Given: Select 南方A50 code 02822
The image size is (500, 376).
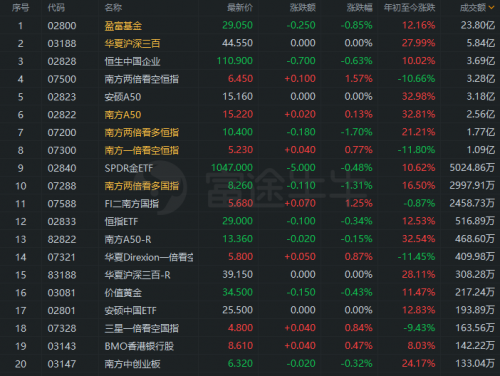Looking at the screenshot, I should 250,114.
